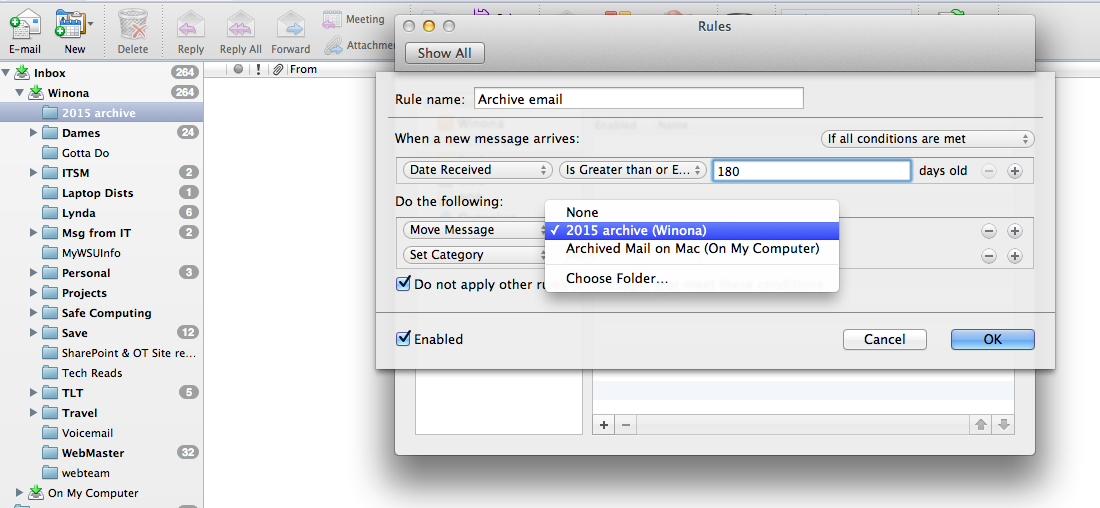Expand the Dames folder
This screenshot has width=1100, height=508.
pyautogui.click(x=34, y=133)
